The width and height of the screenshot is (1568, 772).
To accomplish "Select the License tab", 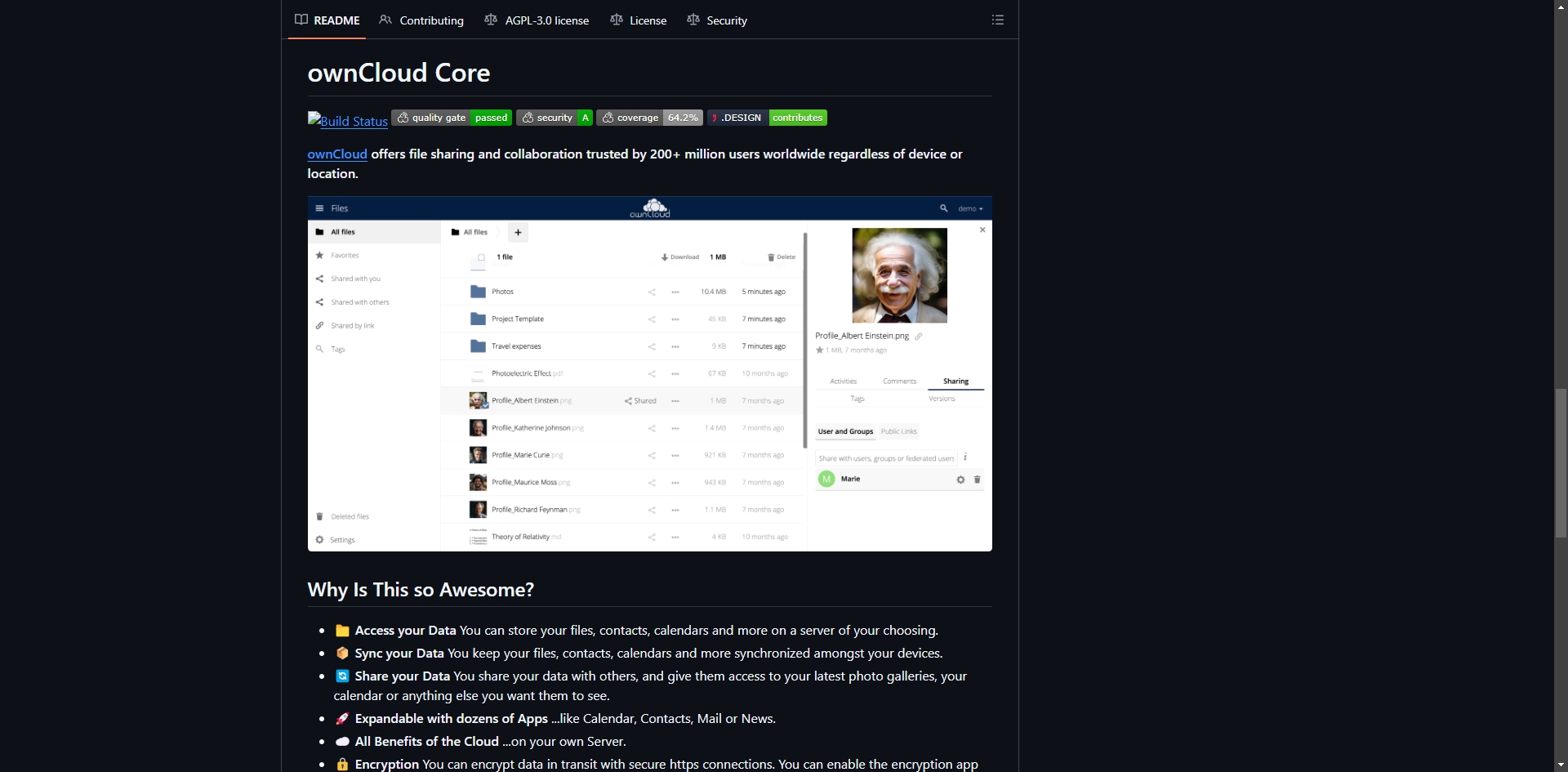I will (x=639, y=20).
